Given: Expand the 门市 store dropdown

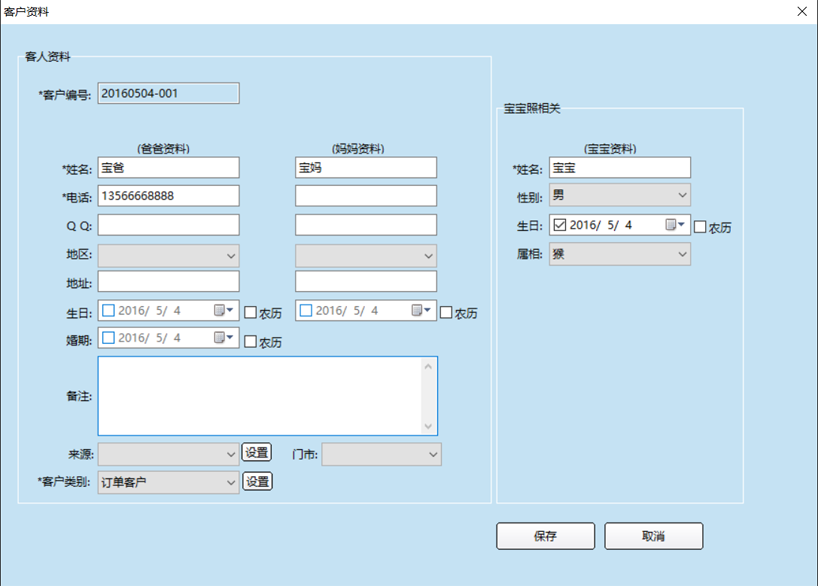Looking at the screenshot, I should coord(381,454).
